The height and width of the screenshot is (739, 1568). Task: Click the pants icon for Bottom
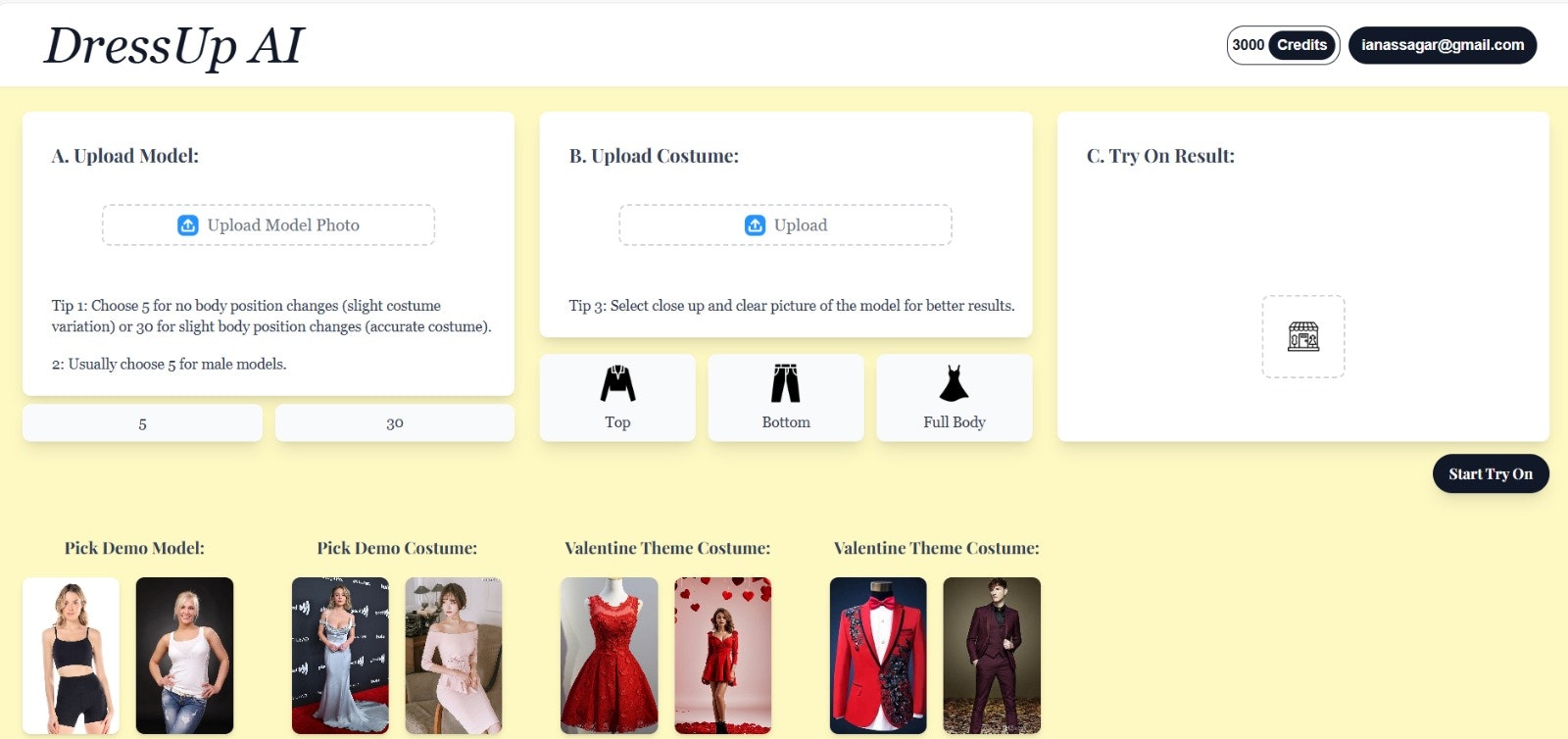pyautogui.click(x=786, y=383)
